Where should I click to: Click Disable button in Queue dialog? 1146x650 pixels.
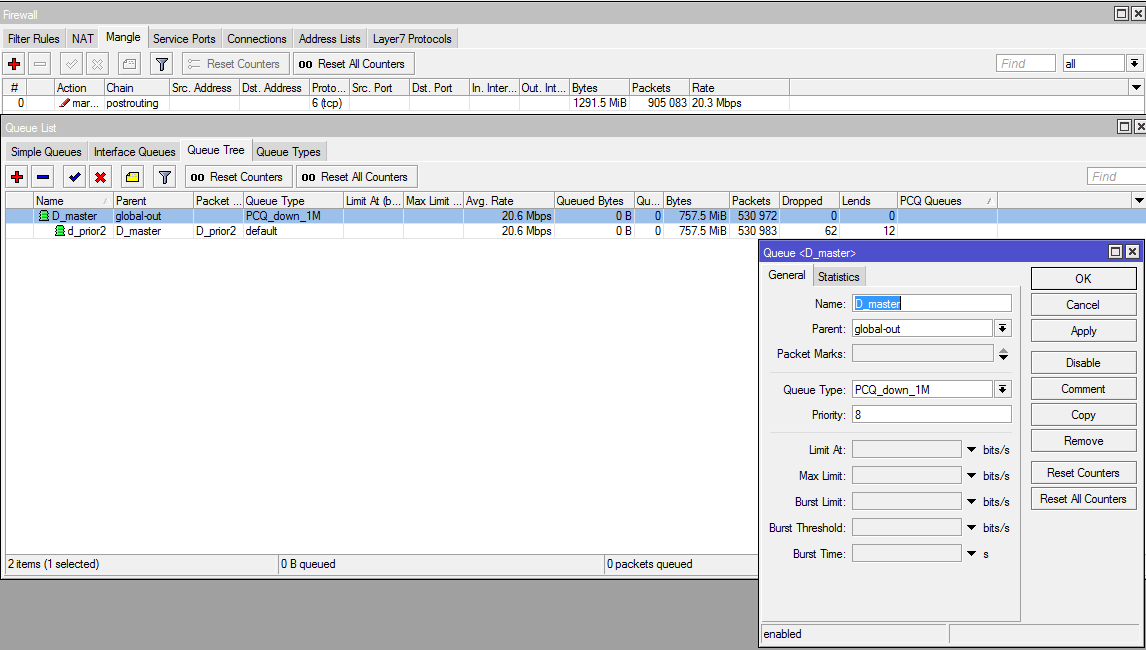[1083, 363]
